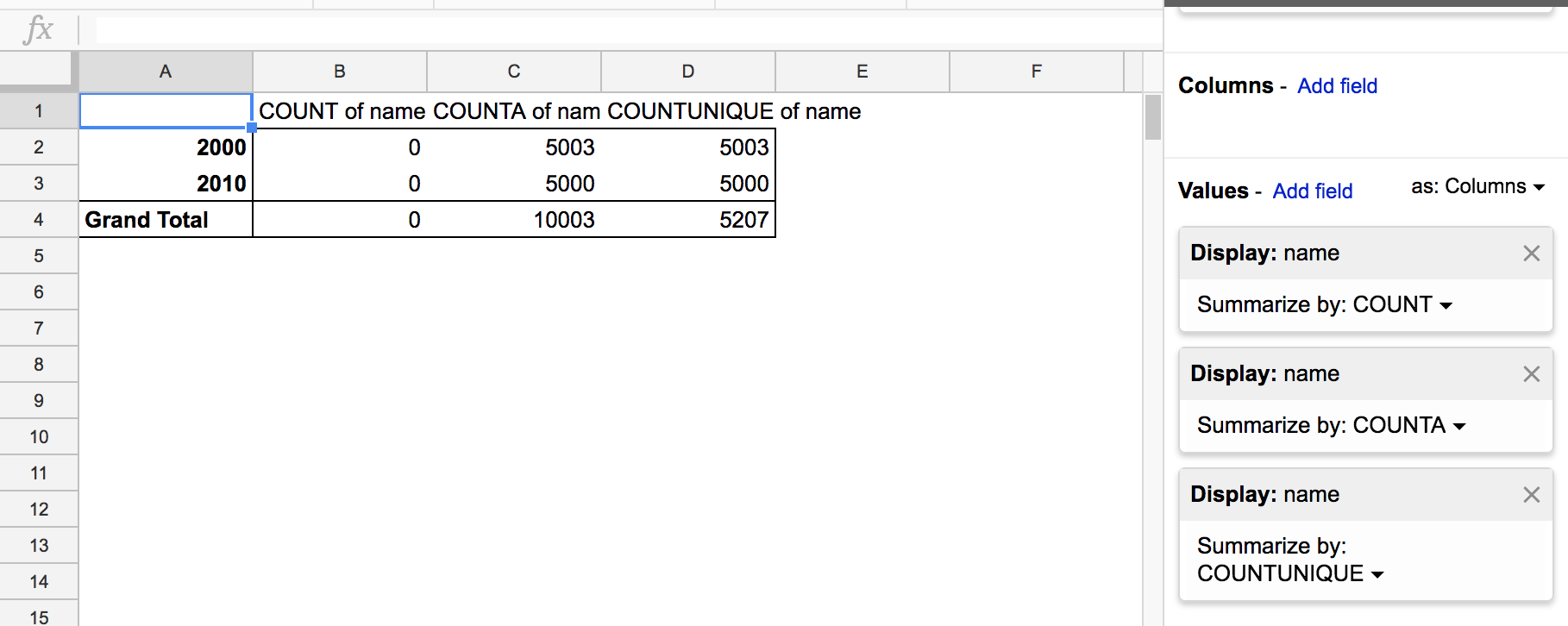Remove the COUNTA name value field
Viewport: 1568px width, 626px height.
click(x=1531, y=373)
